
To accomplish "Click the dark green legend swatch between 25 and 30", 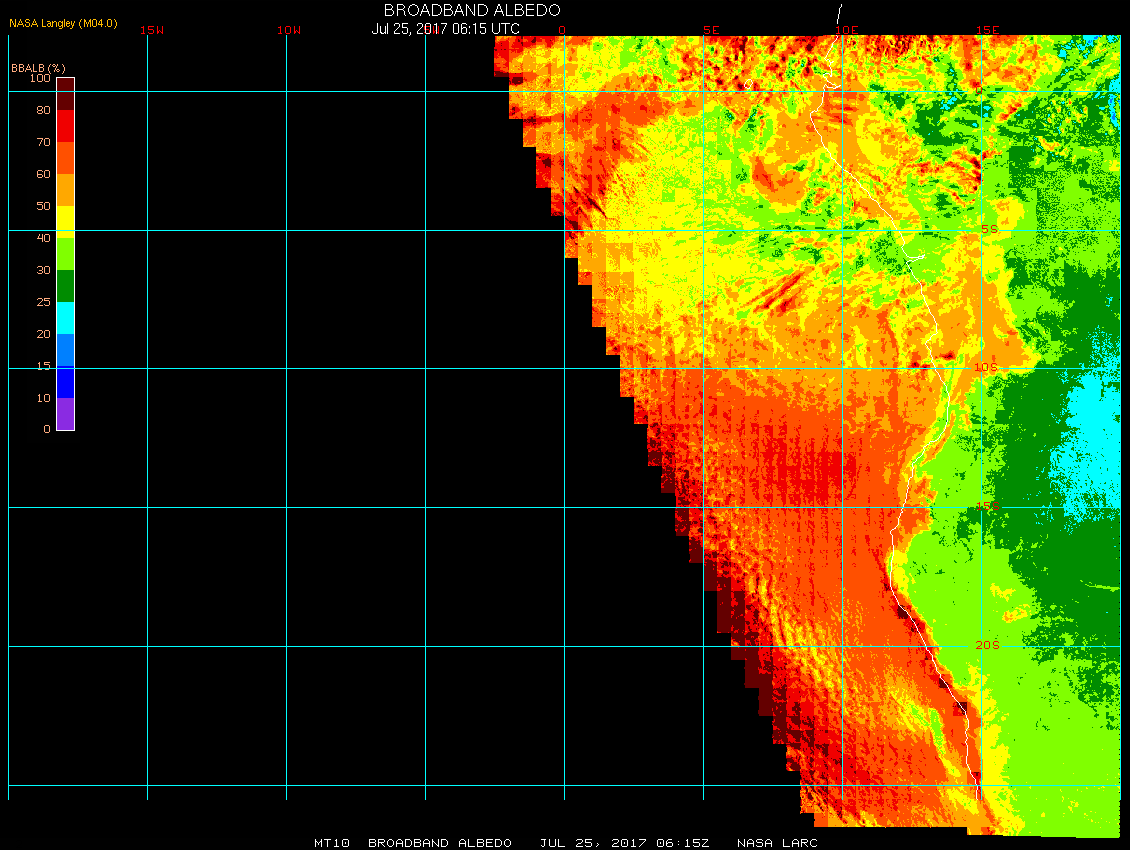I will (66, 286).
